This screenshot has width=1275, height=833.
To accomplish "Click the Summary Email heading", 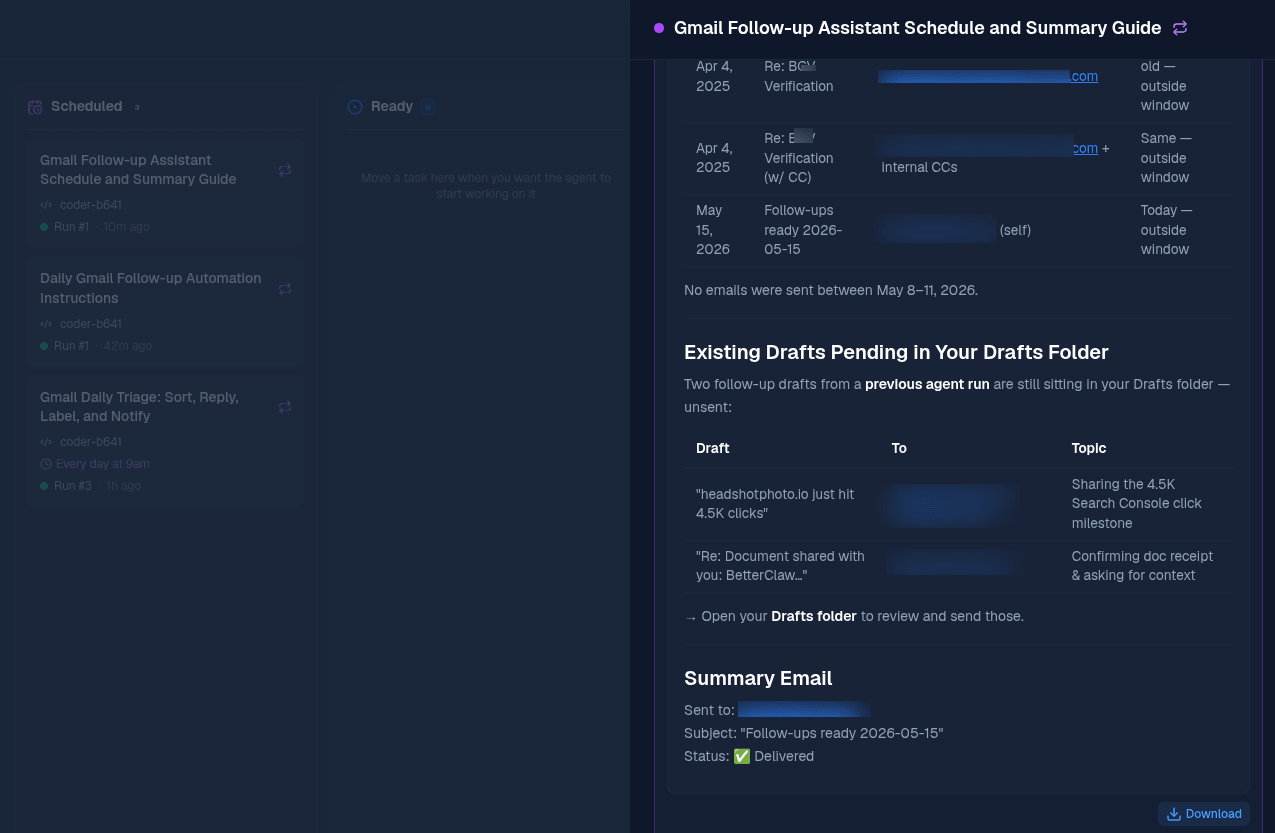I will pyautogui.click(x=758, y=678).
